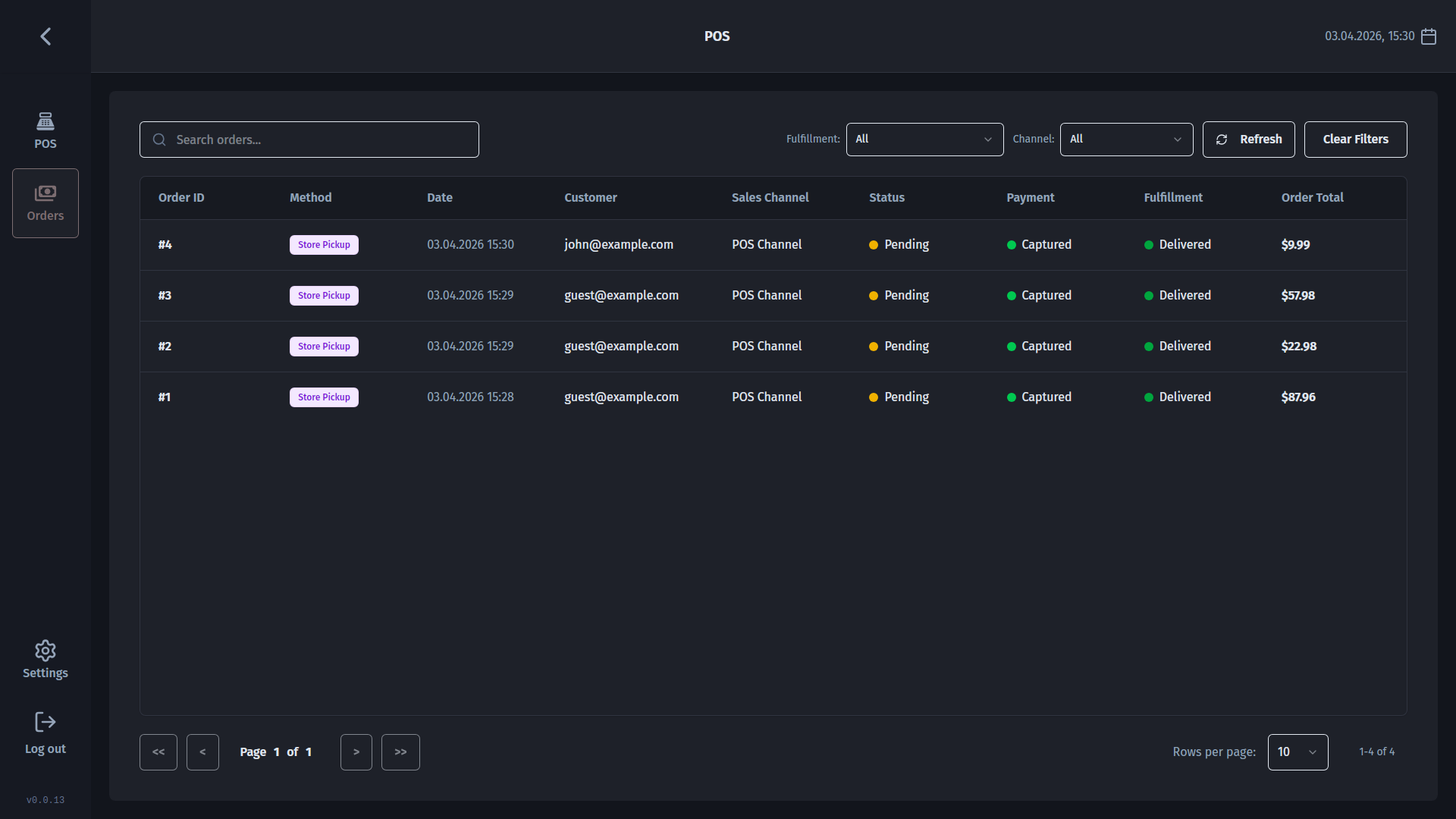Click the Status column header
Image resolution: width=1456 pixels, height=819 pixels.
pyautogui.click(x=887, y=198)
